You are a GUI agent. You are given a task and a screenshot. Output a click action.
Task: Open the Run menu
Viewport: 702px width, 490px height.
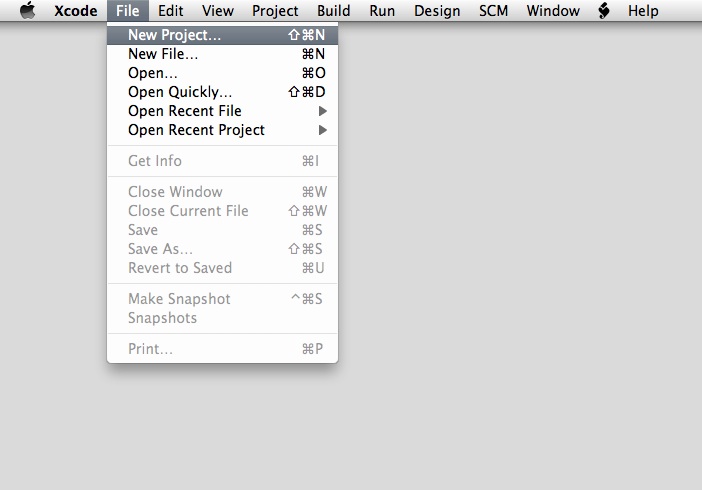pos(382,10)
